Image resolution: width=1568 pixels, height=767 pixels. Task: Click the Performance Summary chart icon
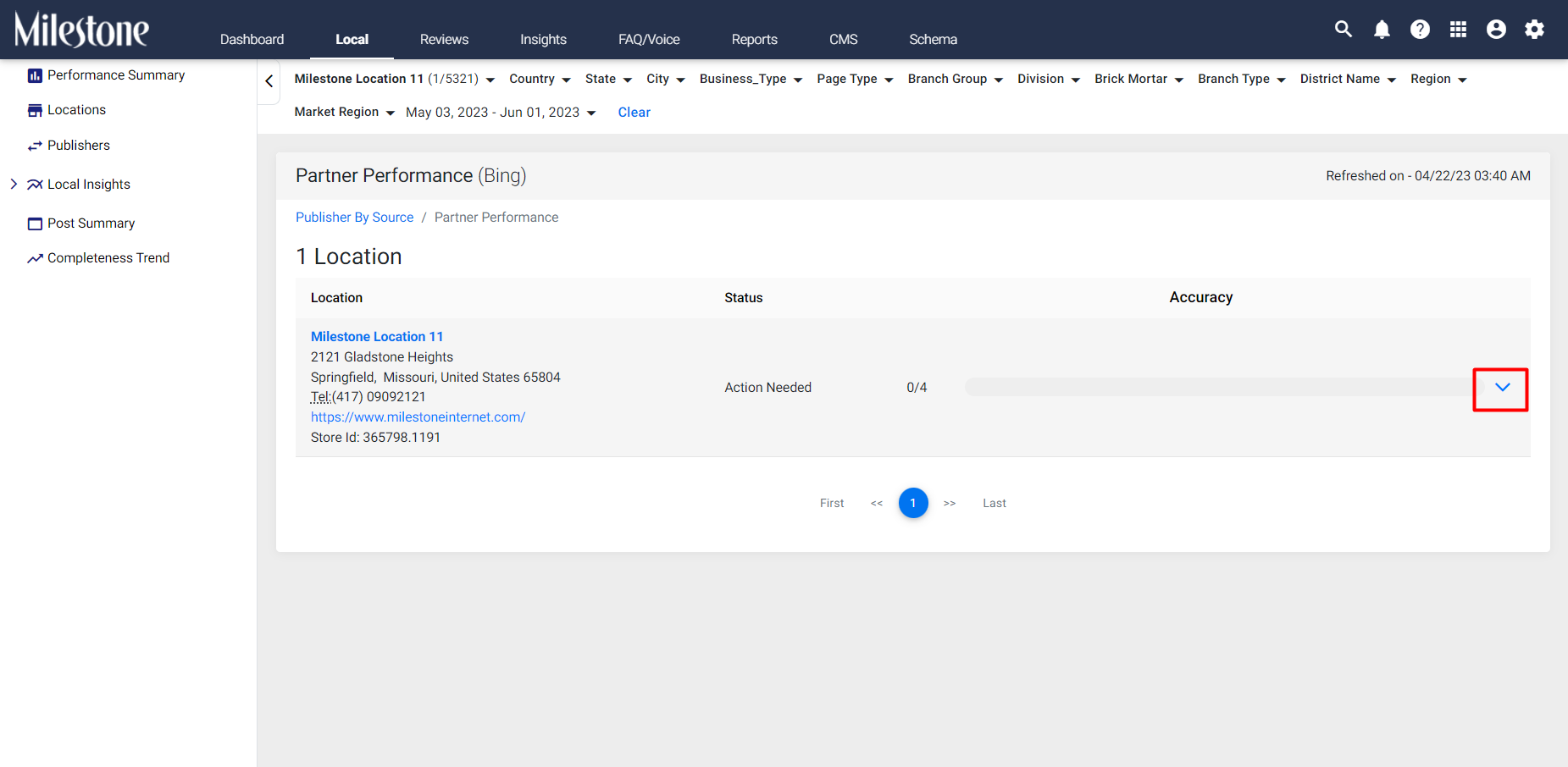click(35, 75)
